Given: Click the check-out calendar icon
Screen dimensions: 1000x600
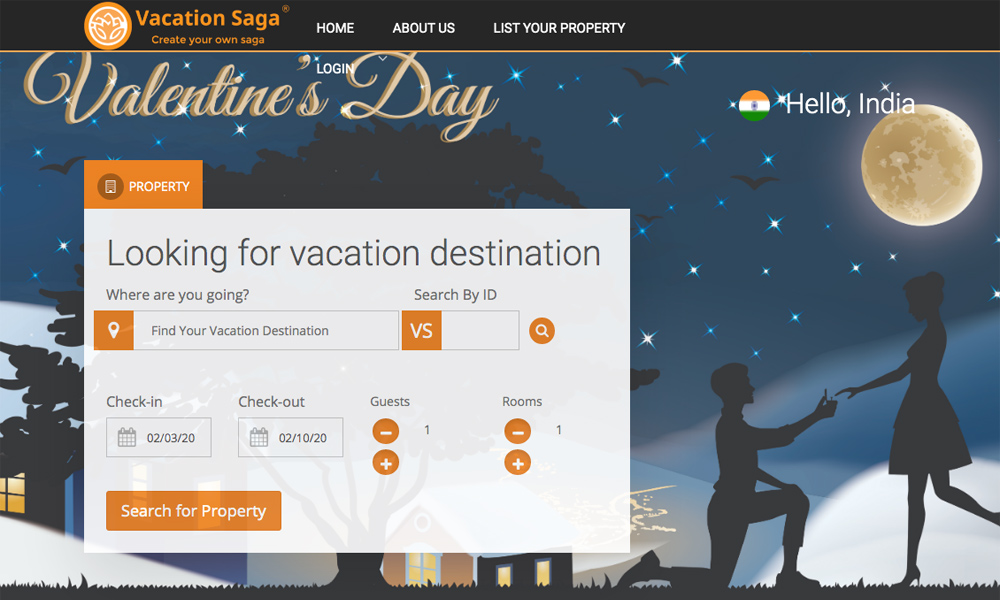Looking at the screenshot, I should [259, 437].
